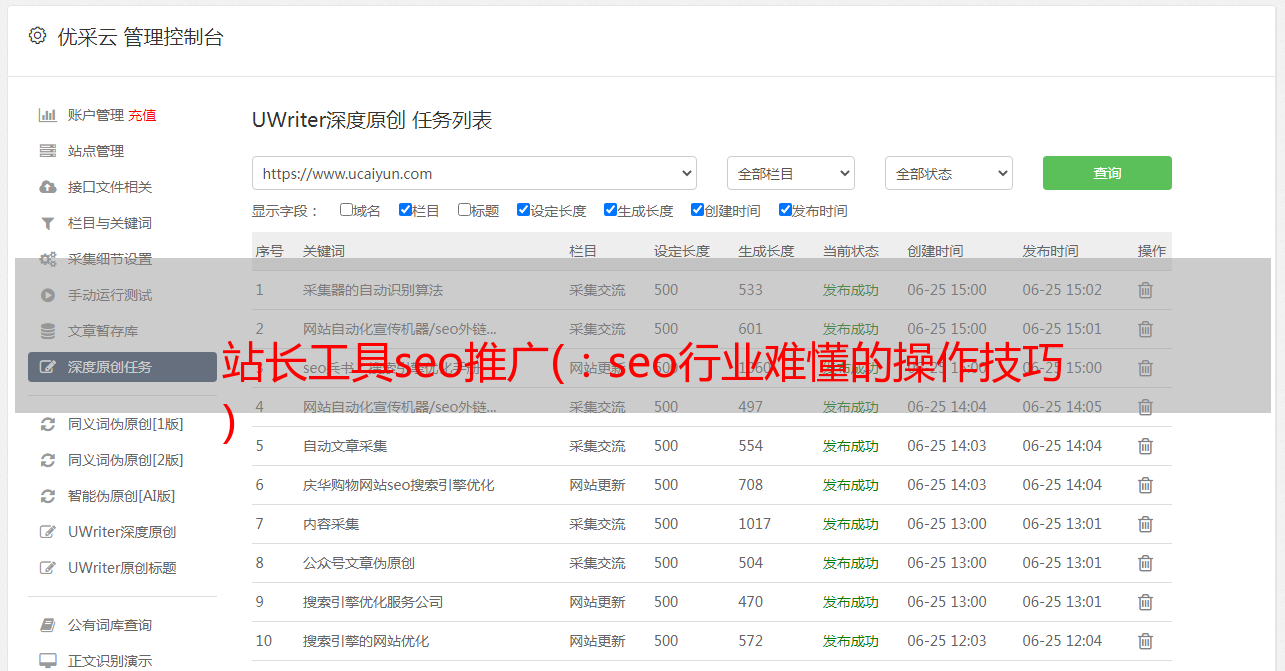Click 创建时间 06-25 12:03 cell
The height and width of the screenshot is (671, 1285).
(x=947, y=641)
